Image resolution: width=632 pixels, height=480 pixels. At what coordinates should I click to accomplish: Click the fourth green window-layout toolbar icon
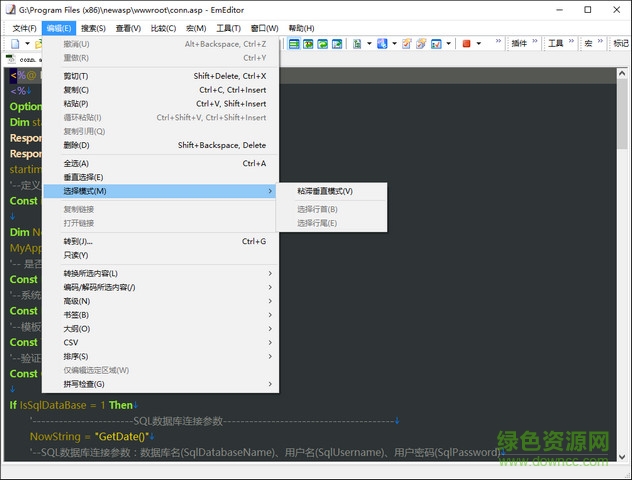coord(336,44)
